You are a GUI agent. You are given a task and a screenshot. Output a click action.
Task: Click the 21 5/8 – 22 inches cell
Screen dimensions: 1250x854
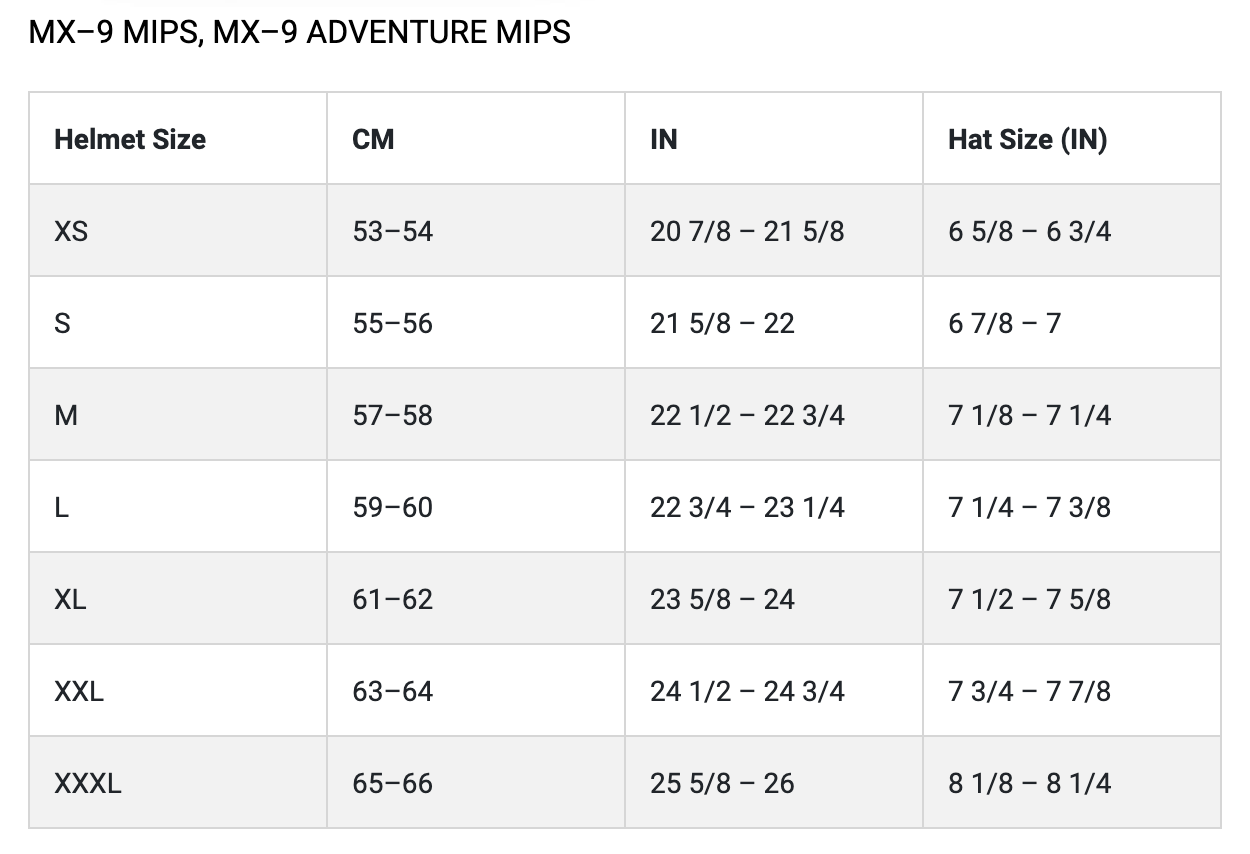click(x=722, y=323)
